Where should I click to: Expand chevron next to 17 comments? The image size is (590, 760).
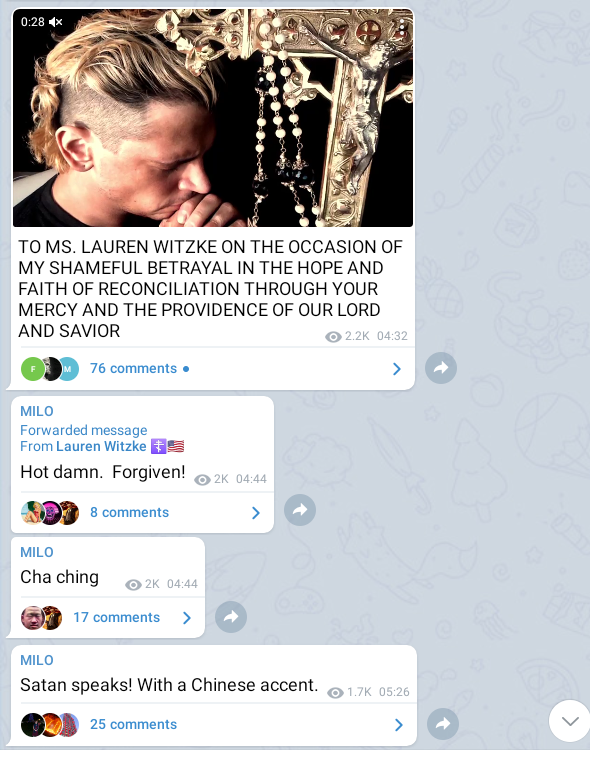187,618
